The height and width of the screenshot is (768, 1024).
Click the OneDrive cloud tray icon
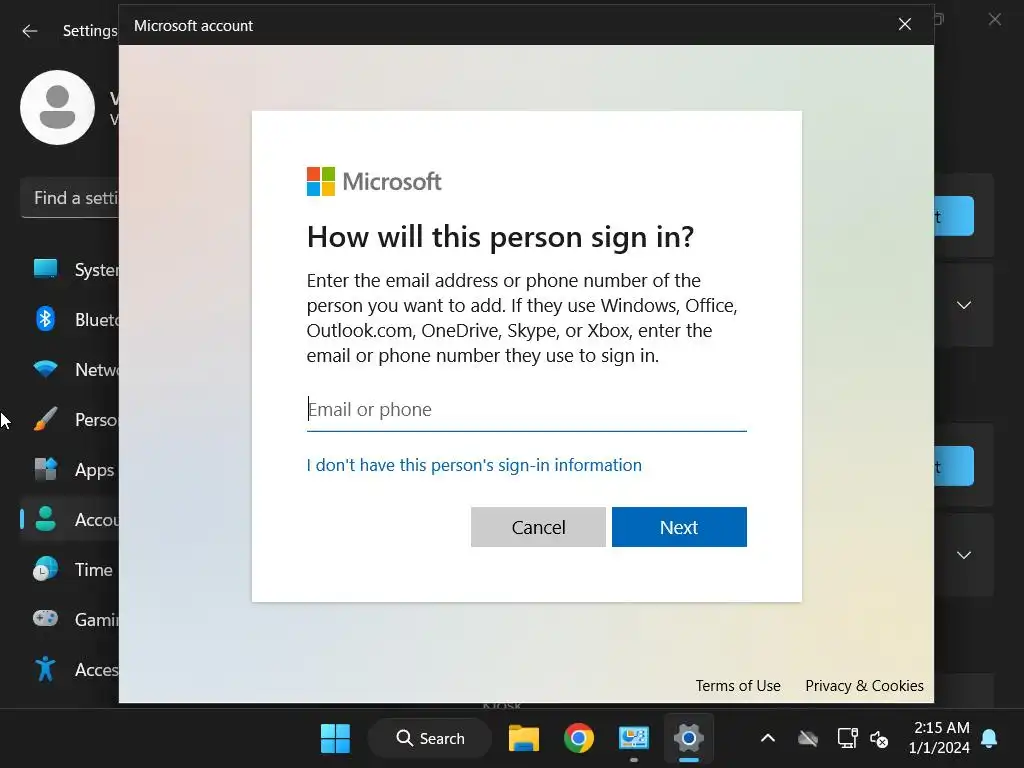808,739
